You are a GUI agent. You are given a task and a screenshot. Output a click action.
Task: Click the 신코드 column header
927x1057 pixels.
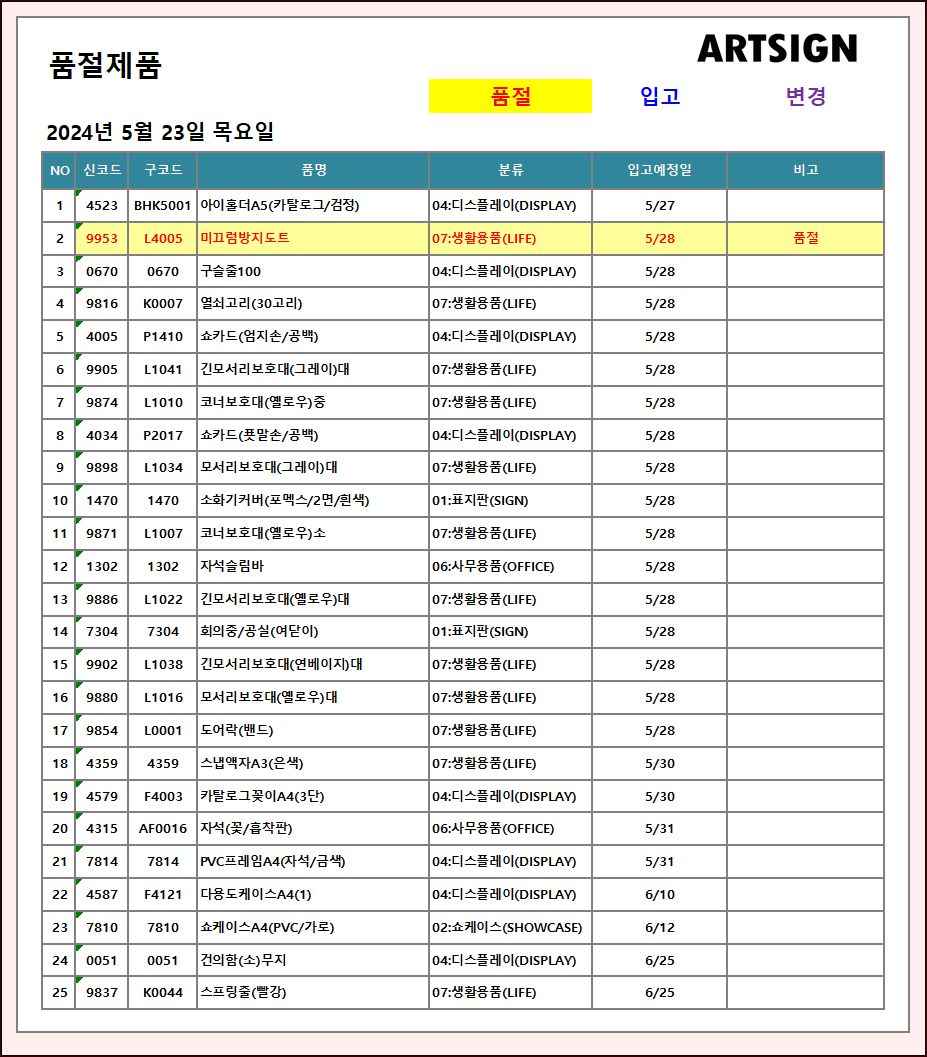pos(102,170)
